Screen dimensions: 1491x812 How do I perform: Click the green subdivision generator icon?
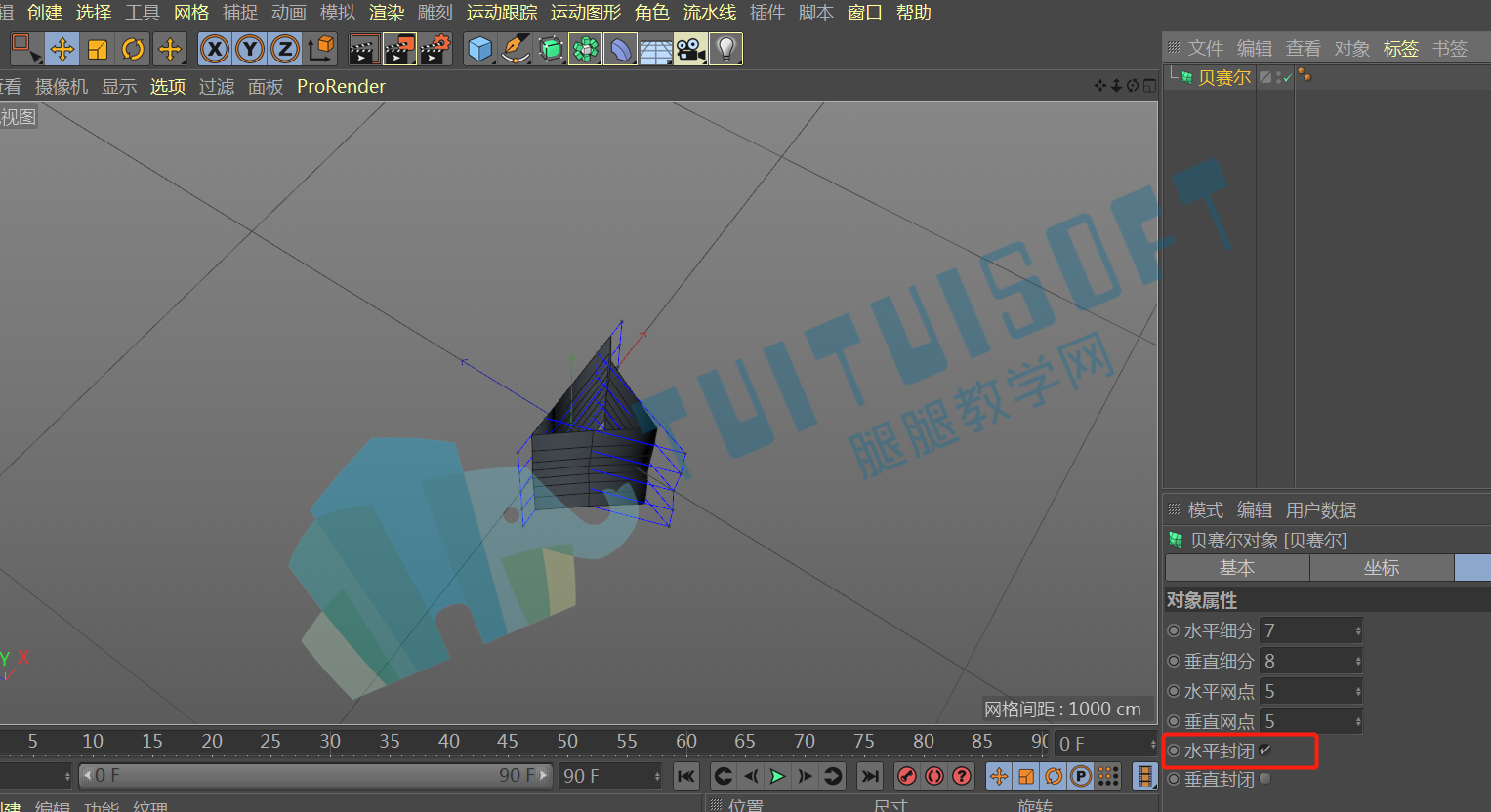click(550, 49)
